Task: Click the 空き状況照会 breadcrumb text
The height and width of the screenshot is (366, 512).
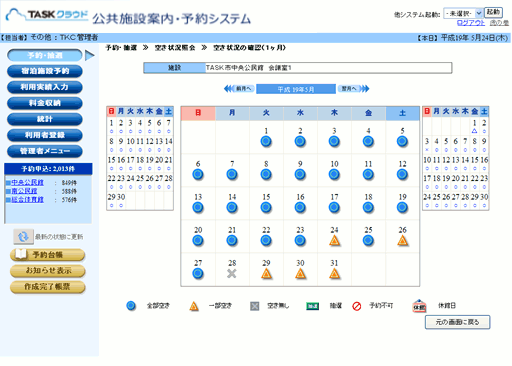Action: [x=175, y=48]
